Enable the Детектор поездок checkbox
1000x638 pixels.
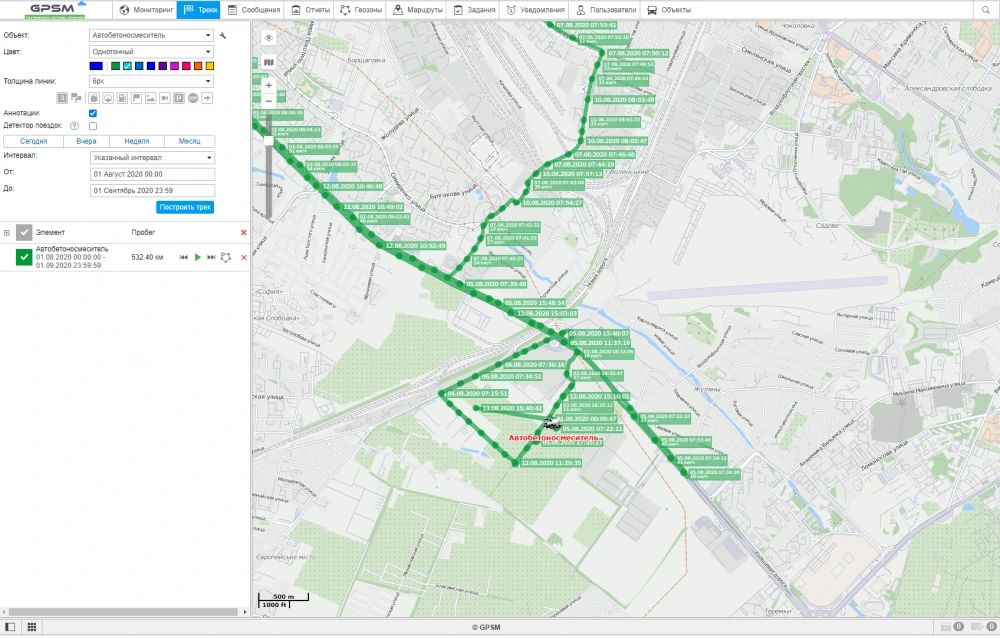point(93,126)
